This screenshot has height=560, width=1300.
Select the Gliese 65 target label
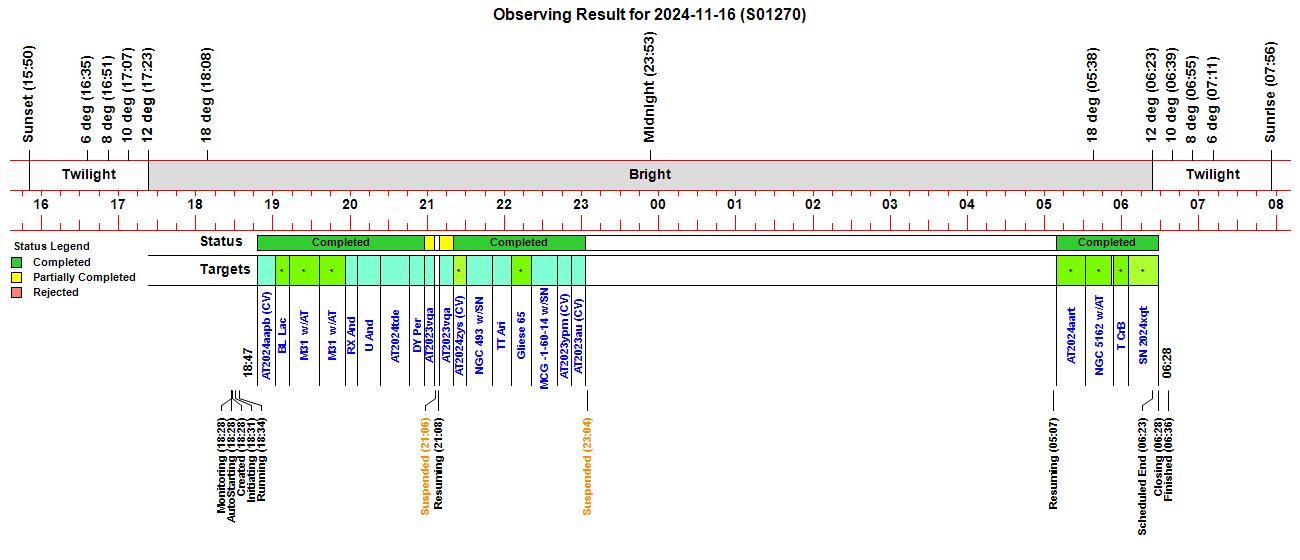[x=521, y=335]
